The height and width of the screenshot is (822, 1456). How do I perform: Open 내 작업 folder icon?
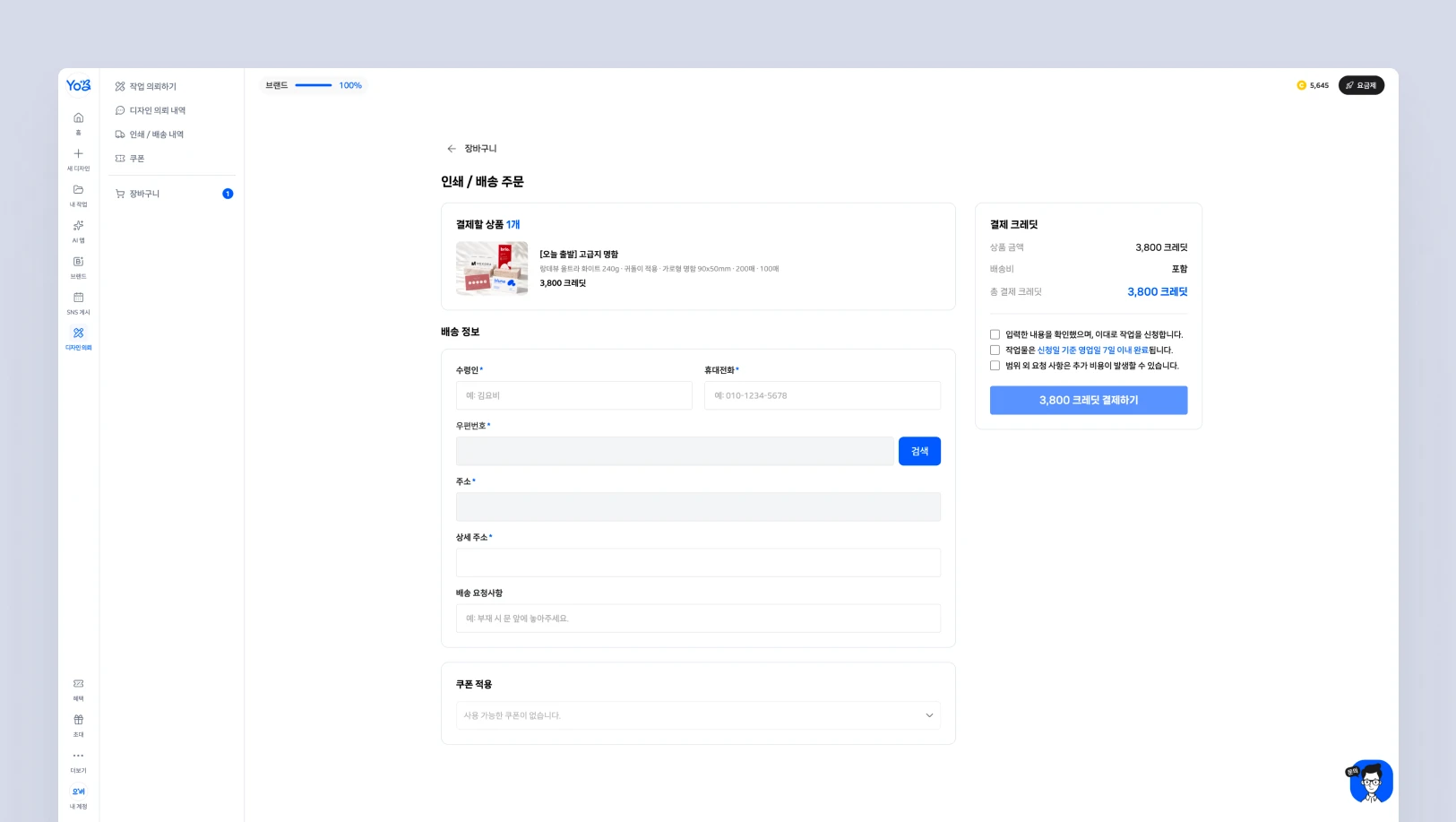click(x=78, y=189)
